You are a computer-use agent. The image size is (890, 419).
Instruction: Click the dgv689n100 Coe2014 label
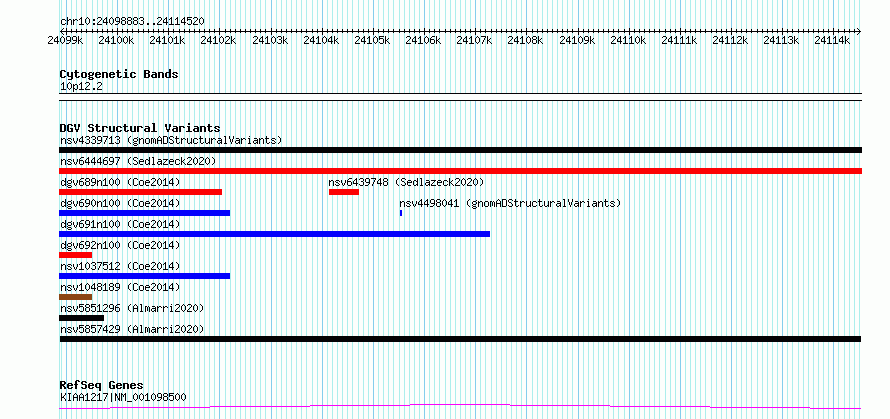(x=120, y=182)
